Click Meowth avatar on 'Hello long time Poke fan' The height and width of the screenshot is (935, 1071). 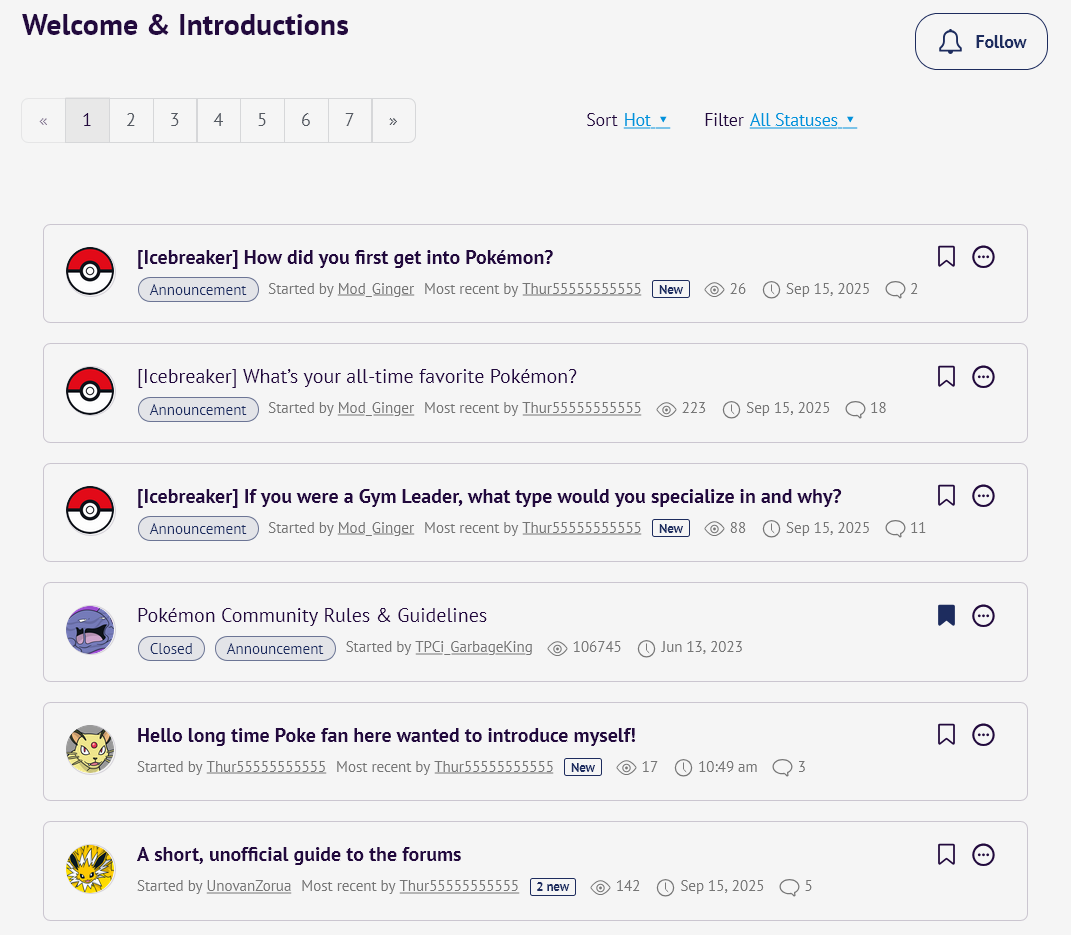coord(90,750)
